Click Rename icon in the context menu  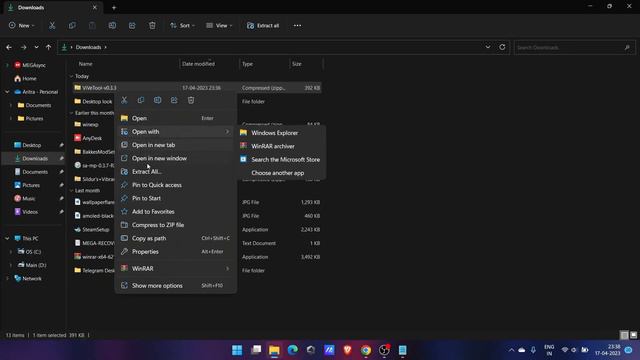click(x=158, y=100)
